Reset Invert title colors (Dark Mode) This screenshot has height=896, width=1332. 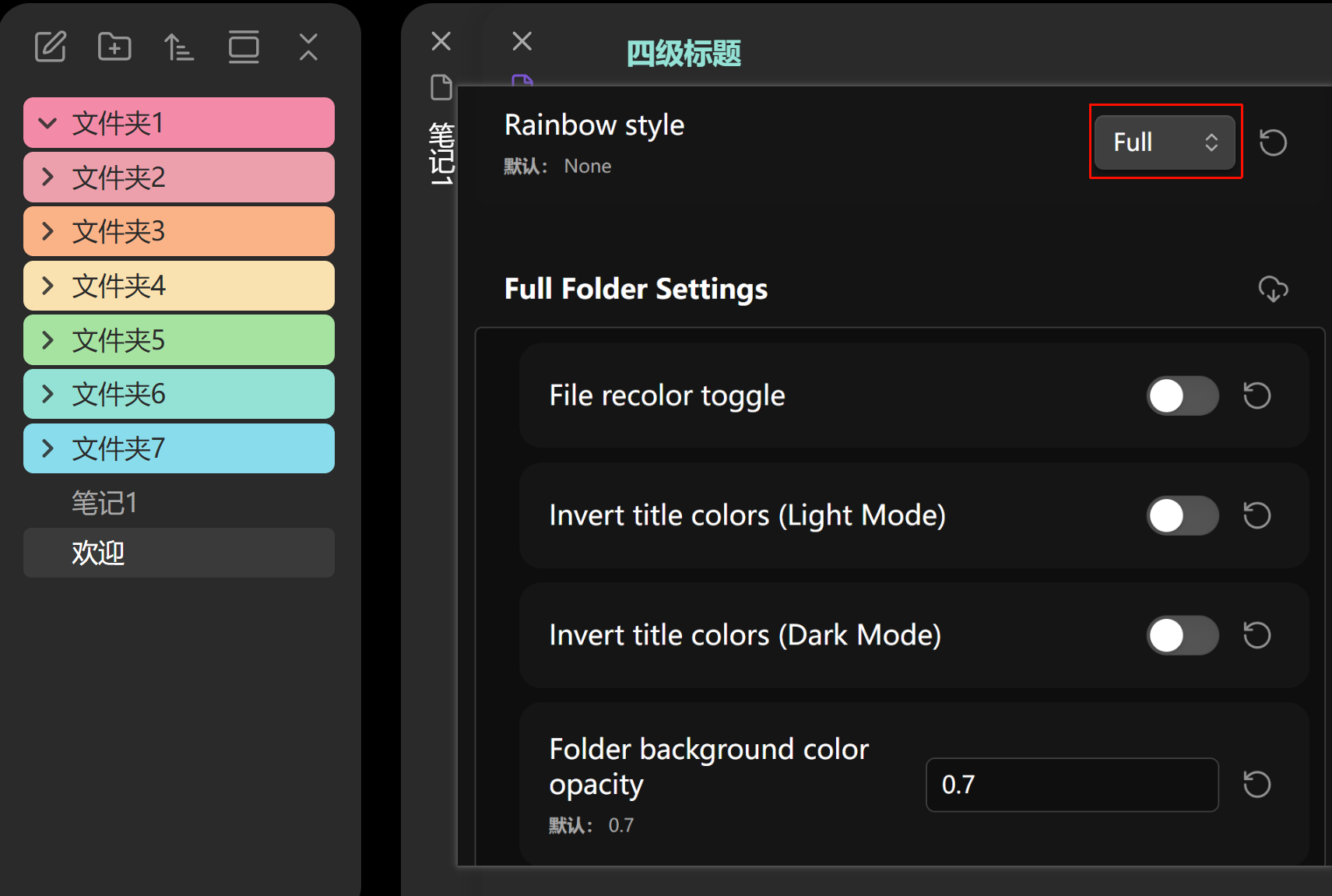(x=1256, y=635)
